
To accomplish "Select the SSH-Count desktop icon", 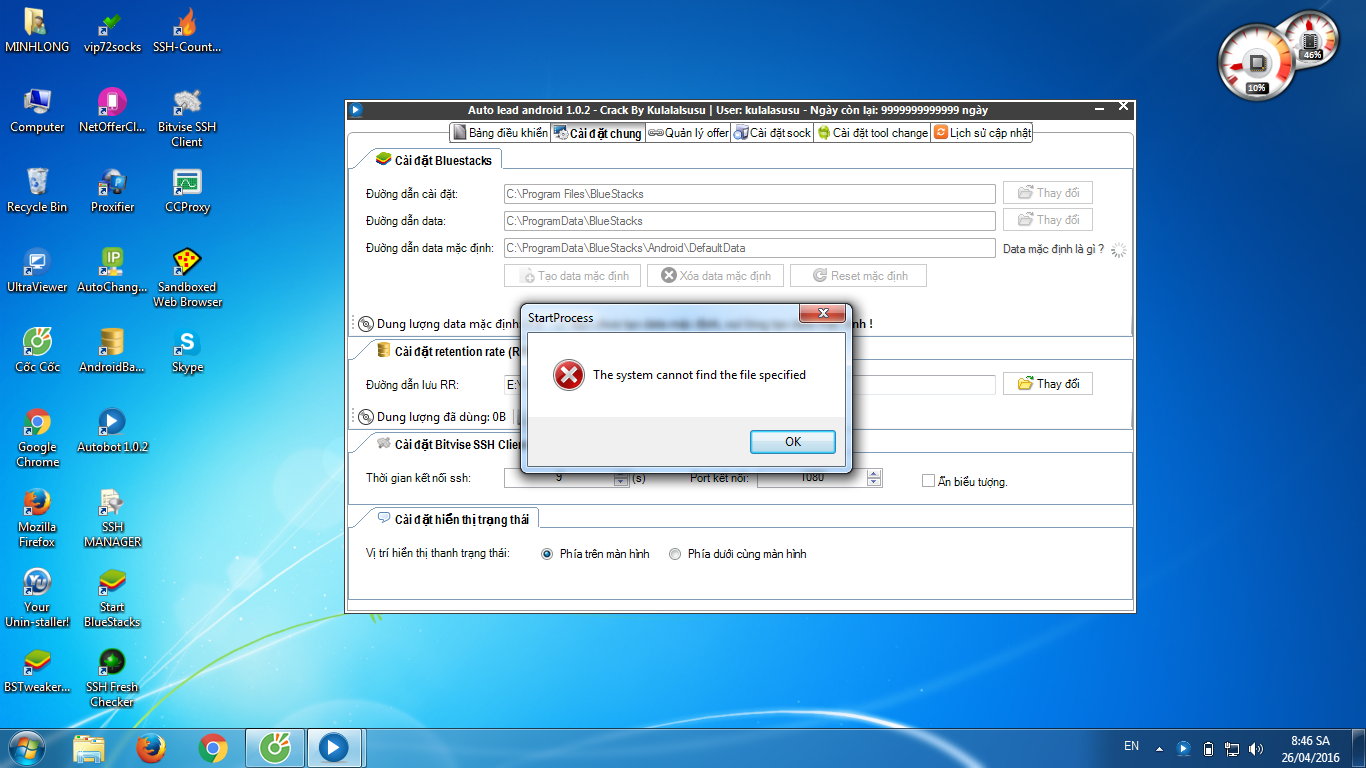I will pos(187,31).
